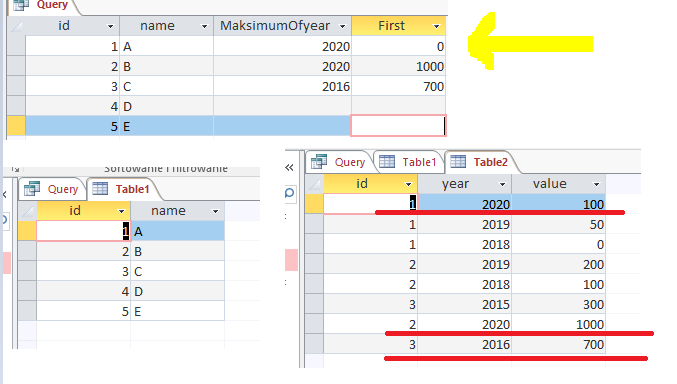Screen dimensions: 677x384
Task: Click the Query icon on top tab
Action: pyautogui.click(x=21, y=5)
